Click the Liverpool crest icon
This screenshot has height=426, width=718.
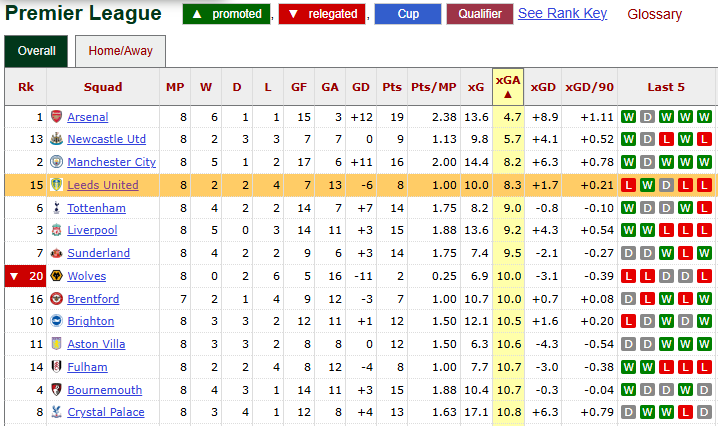click(56, 230)
